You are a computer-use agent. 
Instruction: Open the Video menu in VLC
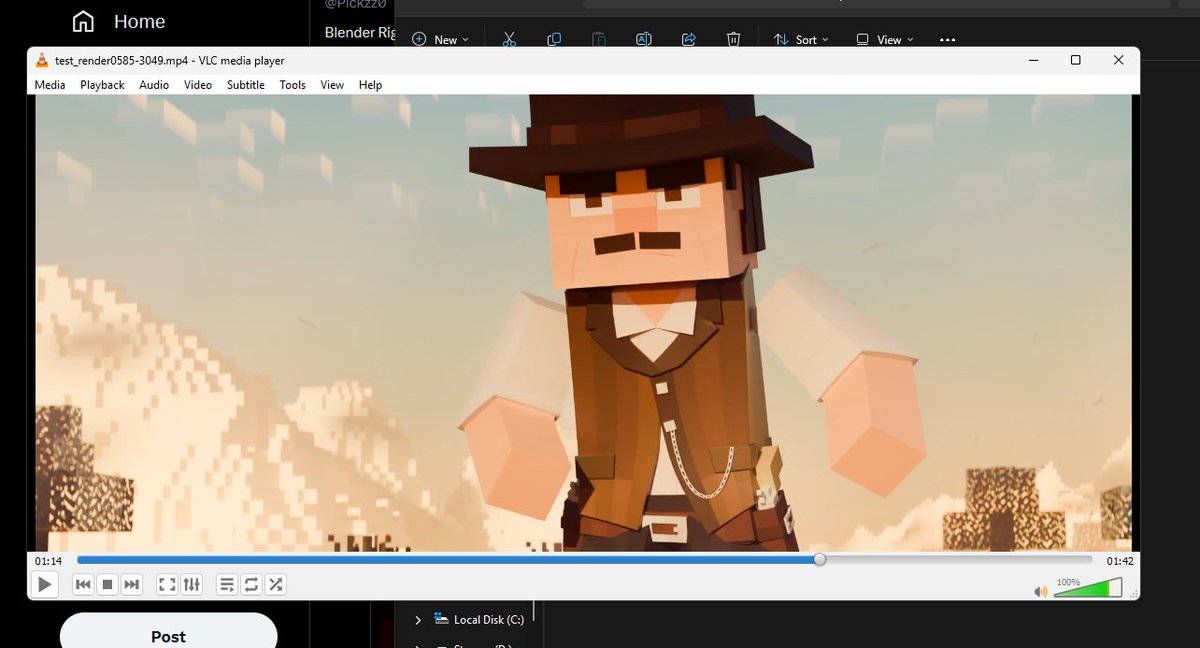pos(198,85)
